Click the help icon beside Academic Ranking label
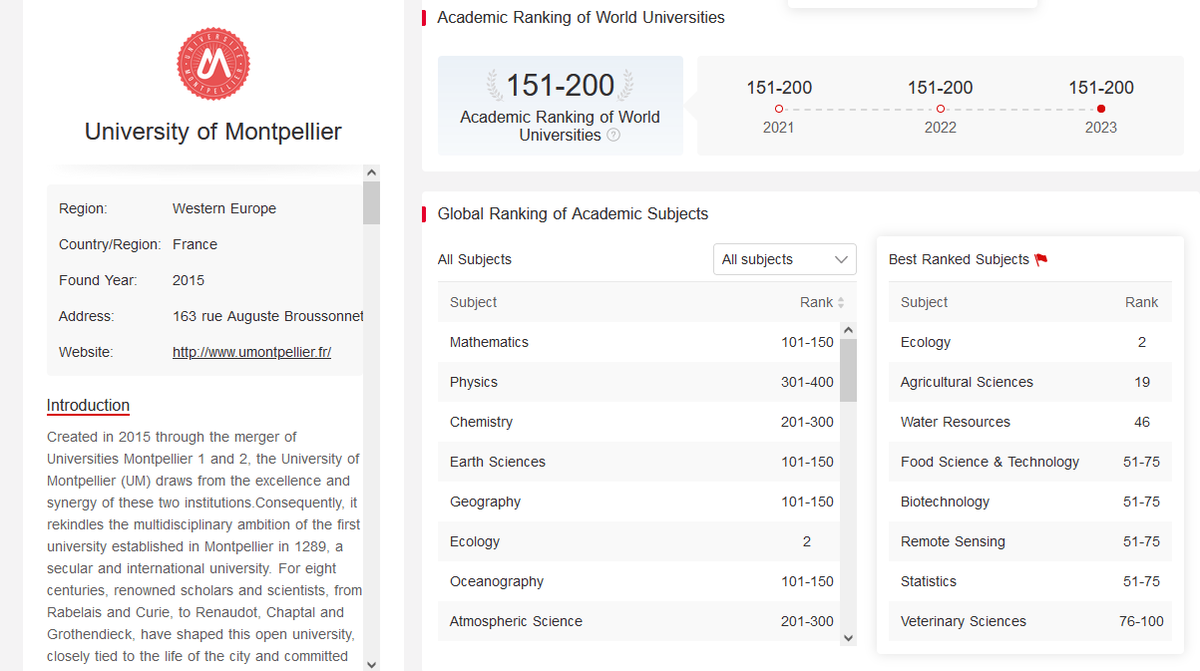1200x671 pixels. [614, 135]
